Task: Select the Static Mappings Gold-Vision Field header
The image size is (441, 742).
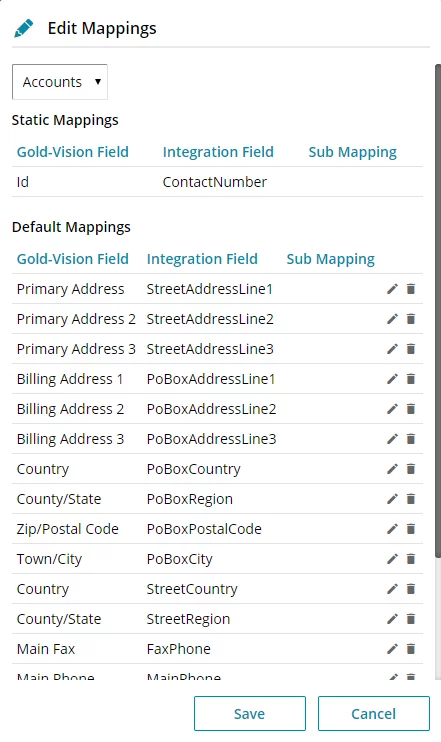Action: (73, 152)
